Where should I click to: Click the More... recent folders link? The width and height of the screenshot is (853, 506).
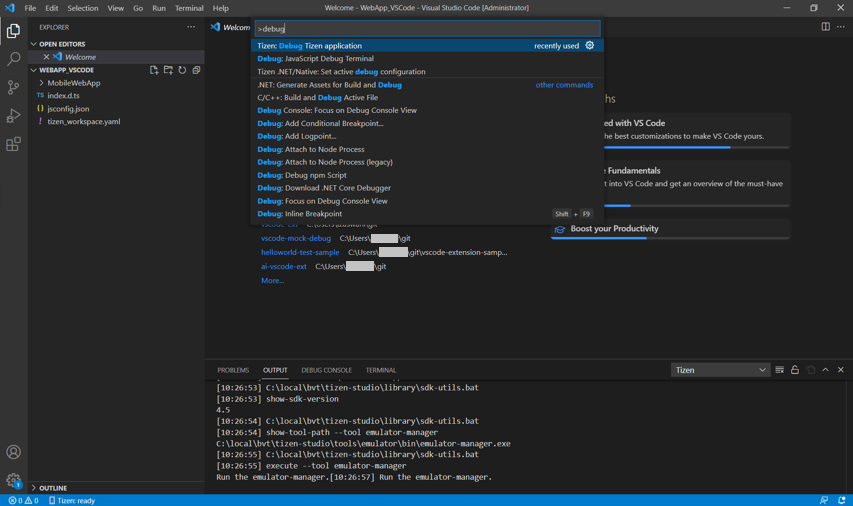point(272,281)
